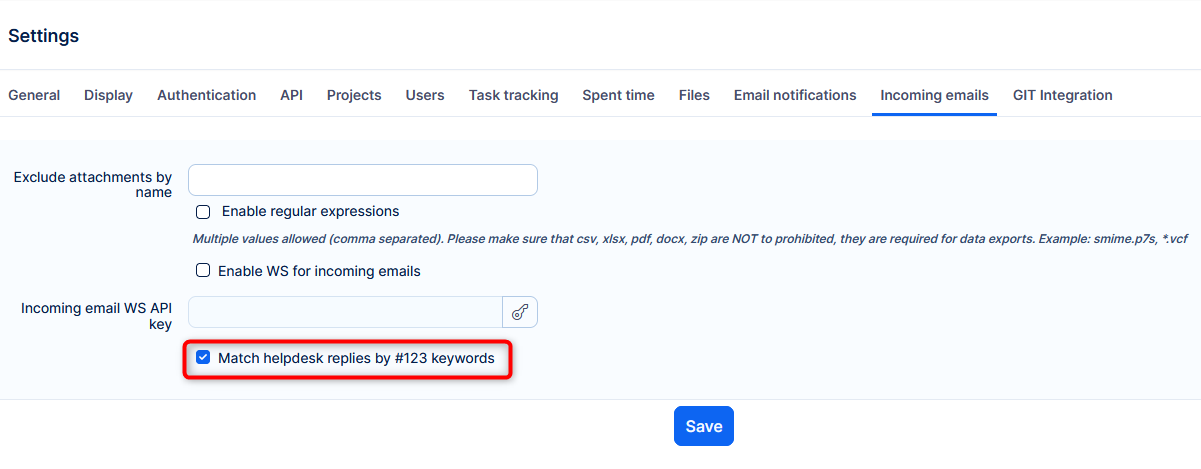The image size is (1201, 469).
Task: Uncheck Match helpdesk replies by #123 keywords
Action: 204,358
